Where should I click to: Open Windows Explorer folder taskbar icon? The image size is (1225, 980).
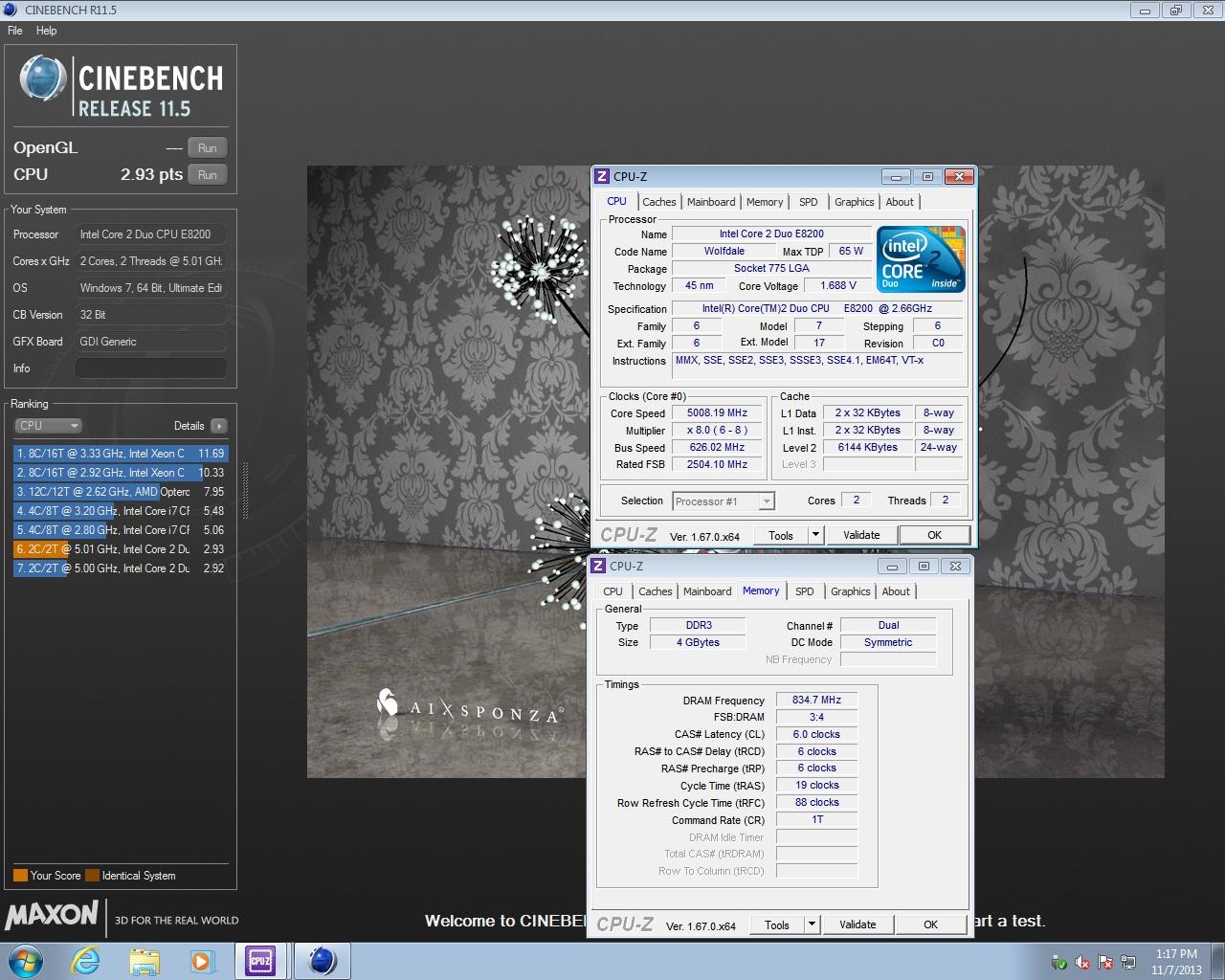[x=145, y=961]
